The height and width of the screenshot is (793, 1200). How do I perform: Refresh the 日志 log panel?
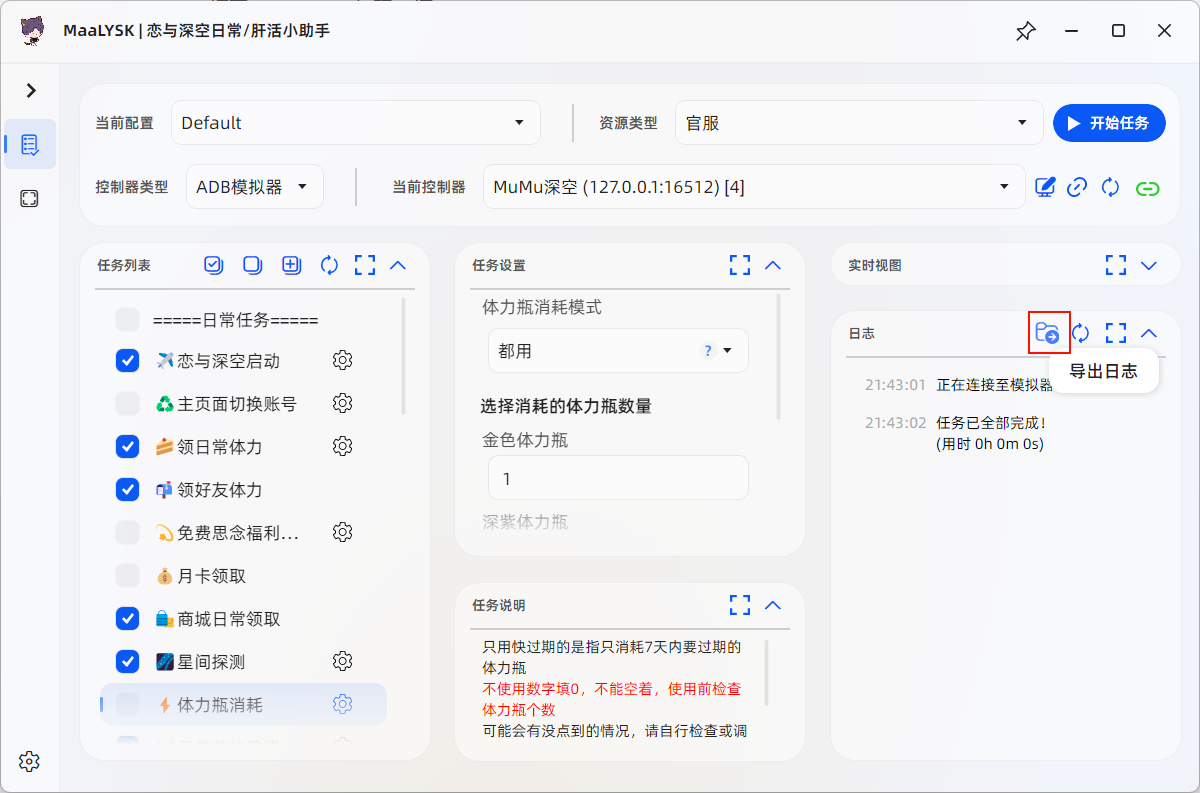pyautogui.click(x=1081, y=332)
